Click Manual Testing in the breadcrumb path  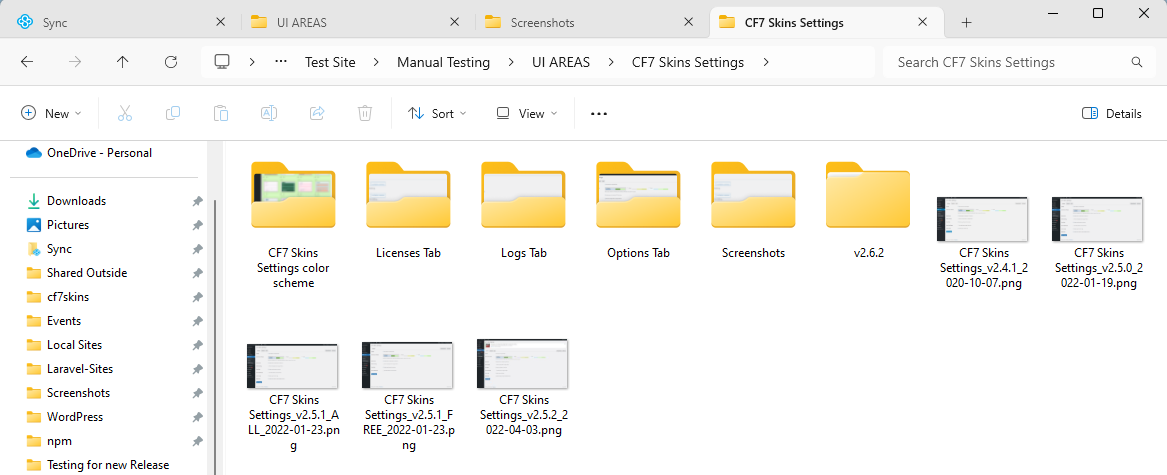(443, 62)
